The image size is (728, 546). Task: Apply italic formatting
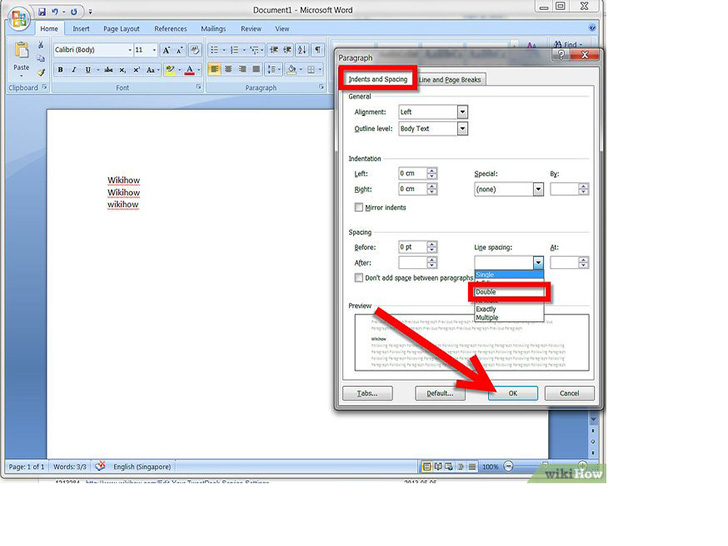[74, 70]
